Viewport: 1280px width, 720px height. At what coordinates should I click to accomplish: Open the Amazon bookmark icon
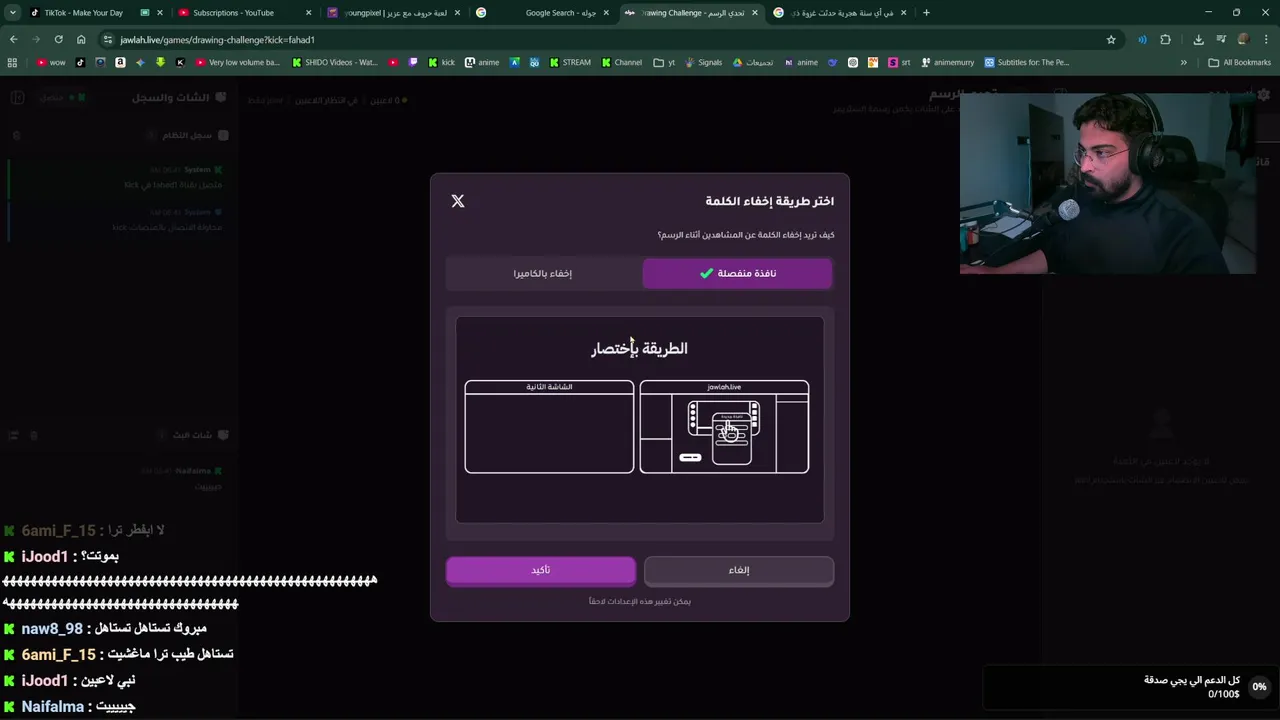coord(120,62)
